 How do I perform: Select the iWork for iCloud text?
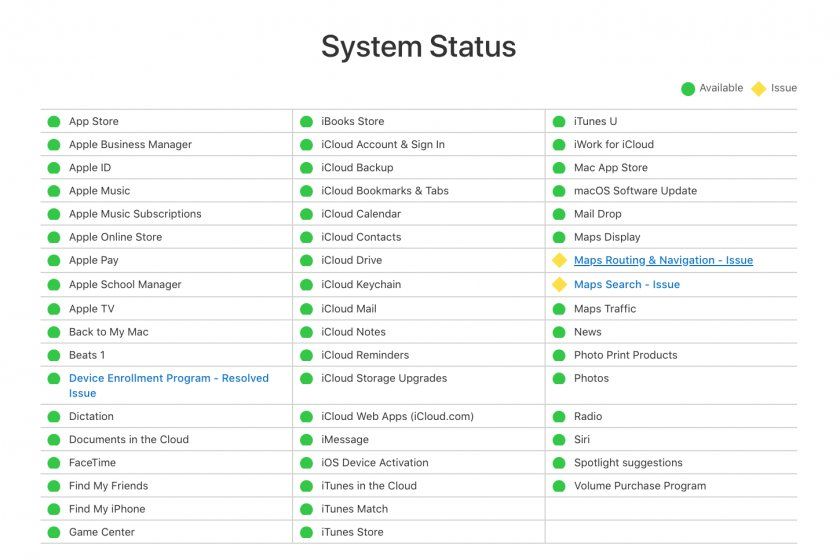tap(614, 145)
